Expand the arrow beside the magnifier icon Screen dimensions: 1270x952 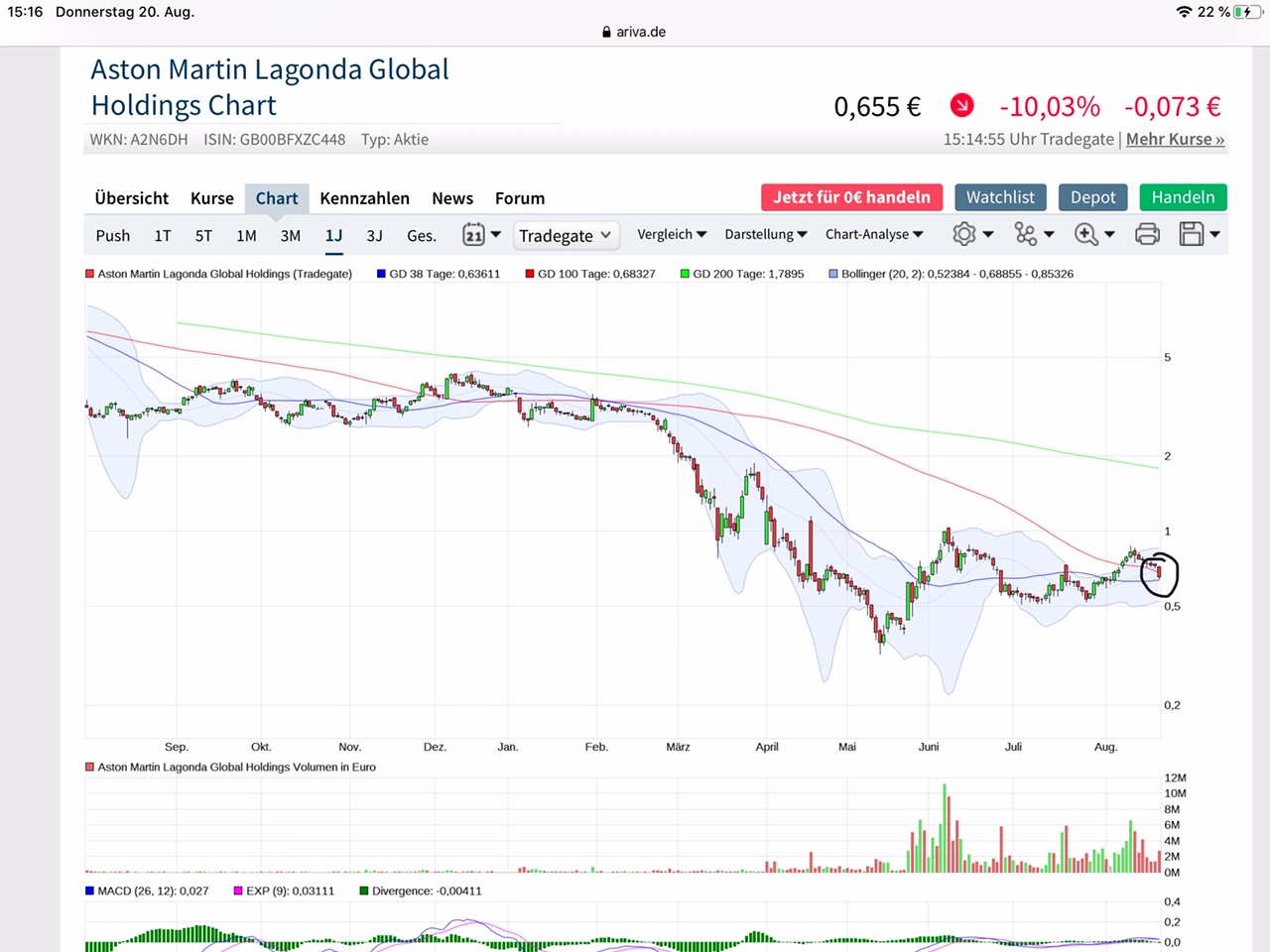(1110, 235)
